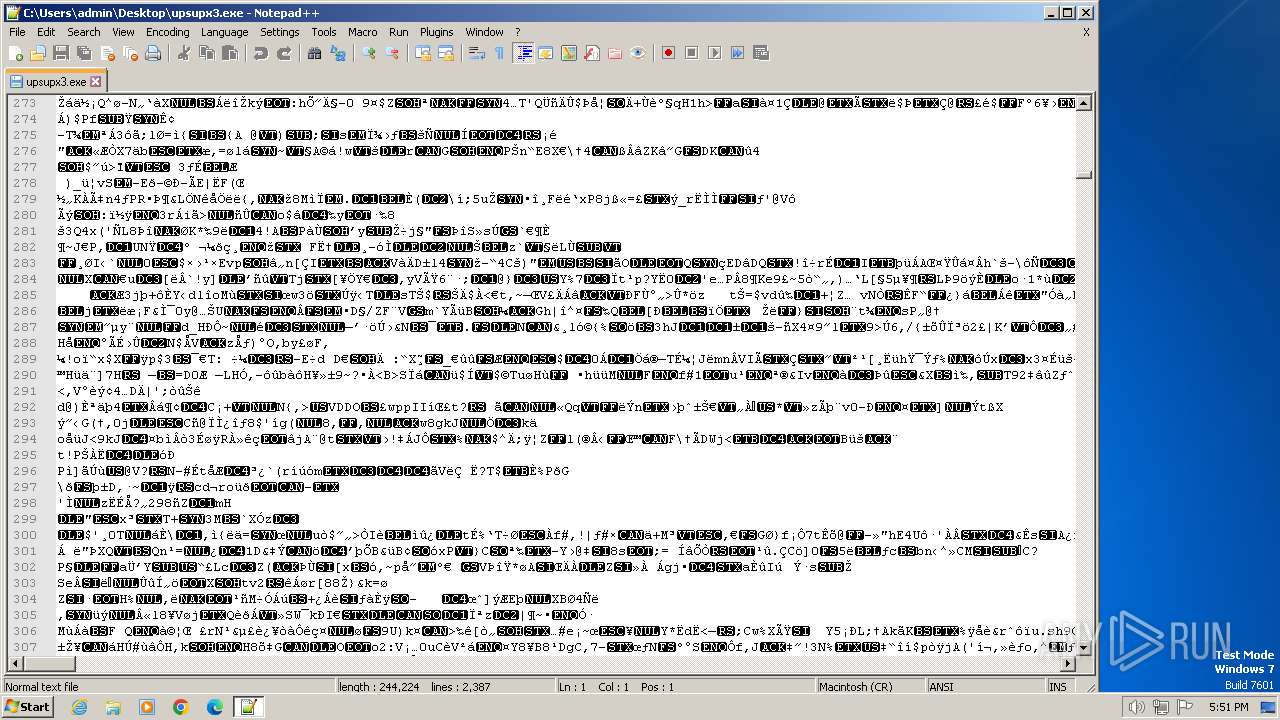Open the Plugins menu
This screenshot has width=1280, height=720.
(x=436, y=32)
